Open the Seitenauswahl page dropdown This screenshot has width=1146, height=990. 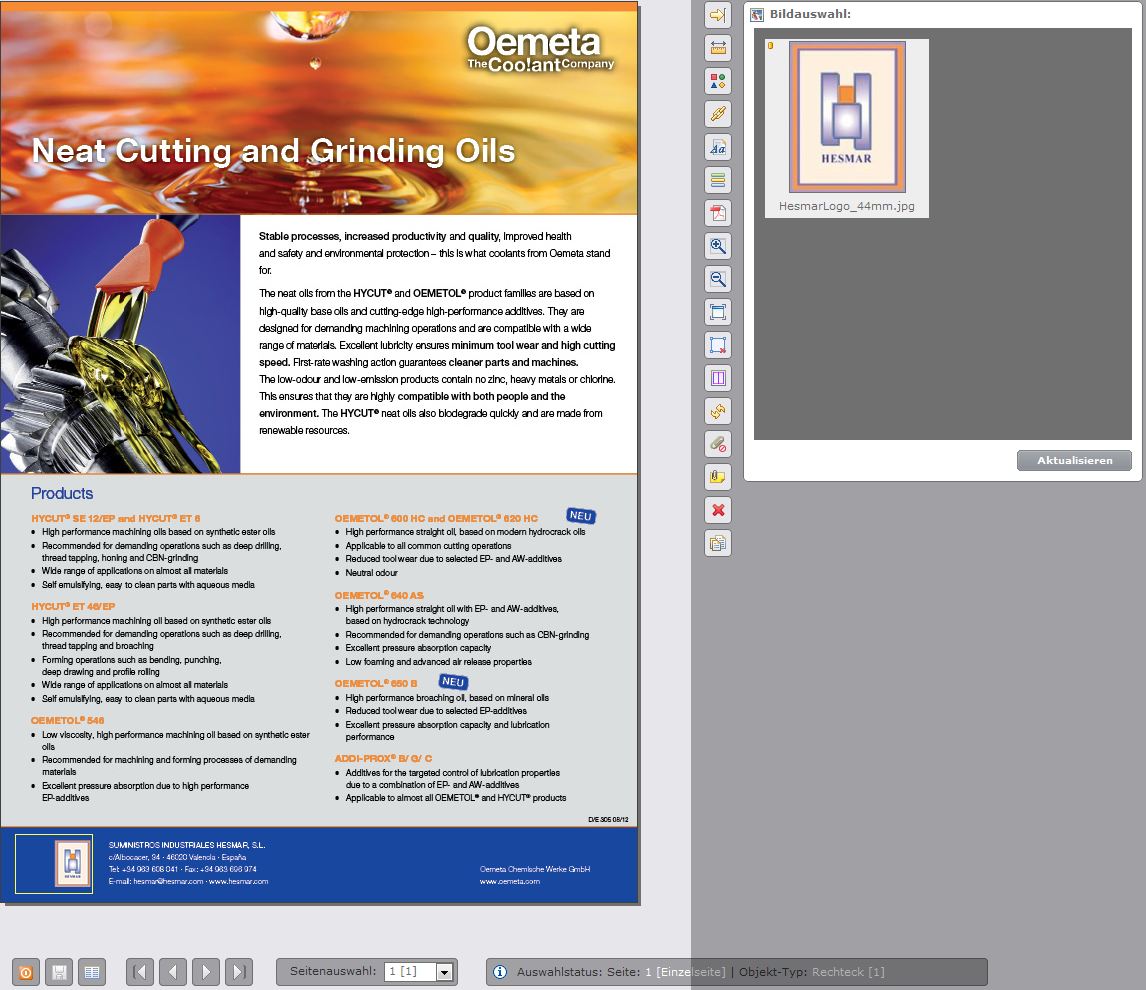coord(445,972)
